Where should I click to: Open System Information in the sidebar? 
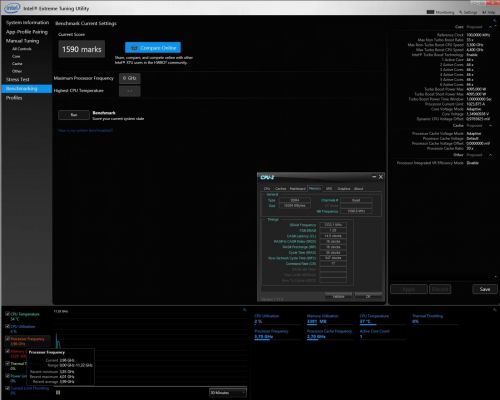tap(27, 22)
